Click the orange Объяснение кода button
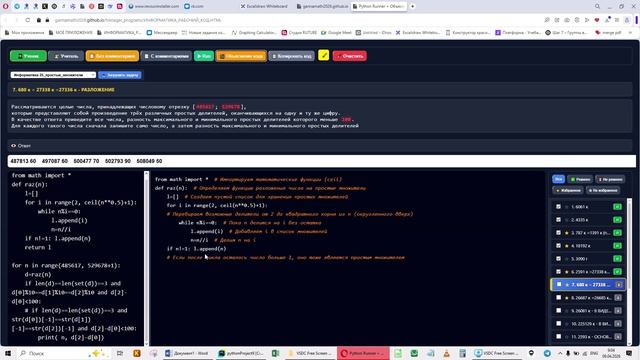Image resolution: width=640 pixels, height=360 pixels. pos(241,56)
